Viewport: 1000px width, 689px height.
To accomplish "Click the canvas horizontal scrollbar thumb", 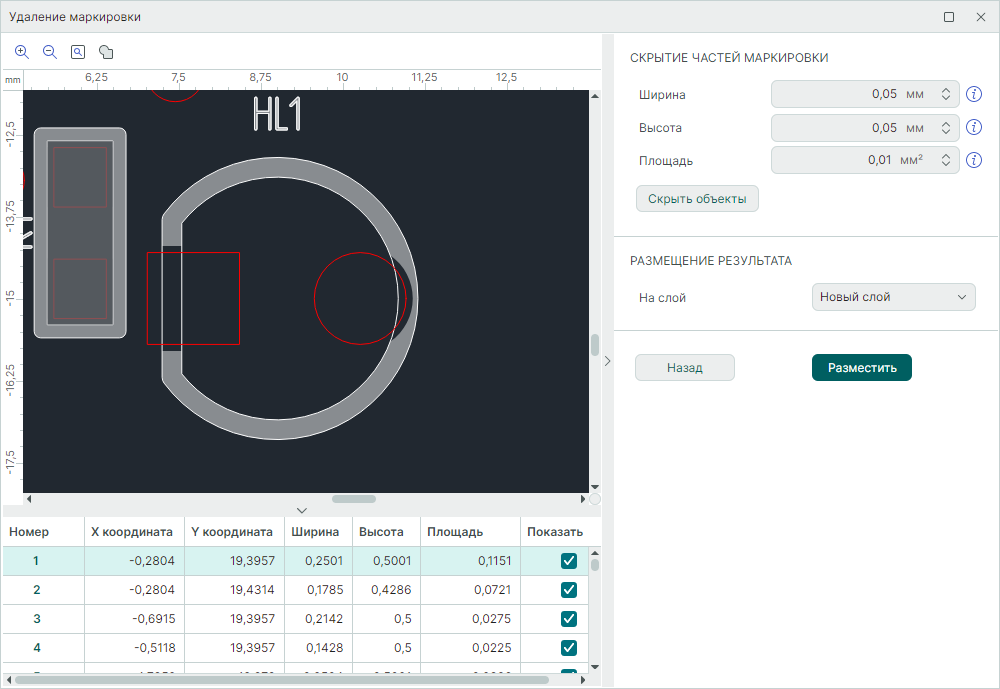I will pos(353,498).
